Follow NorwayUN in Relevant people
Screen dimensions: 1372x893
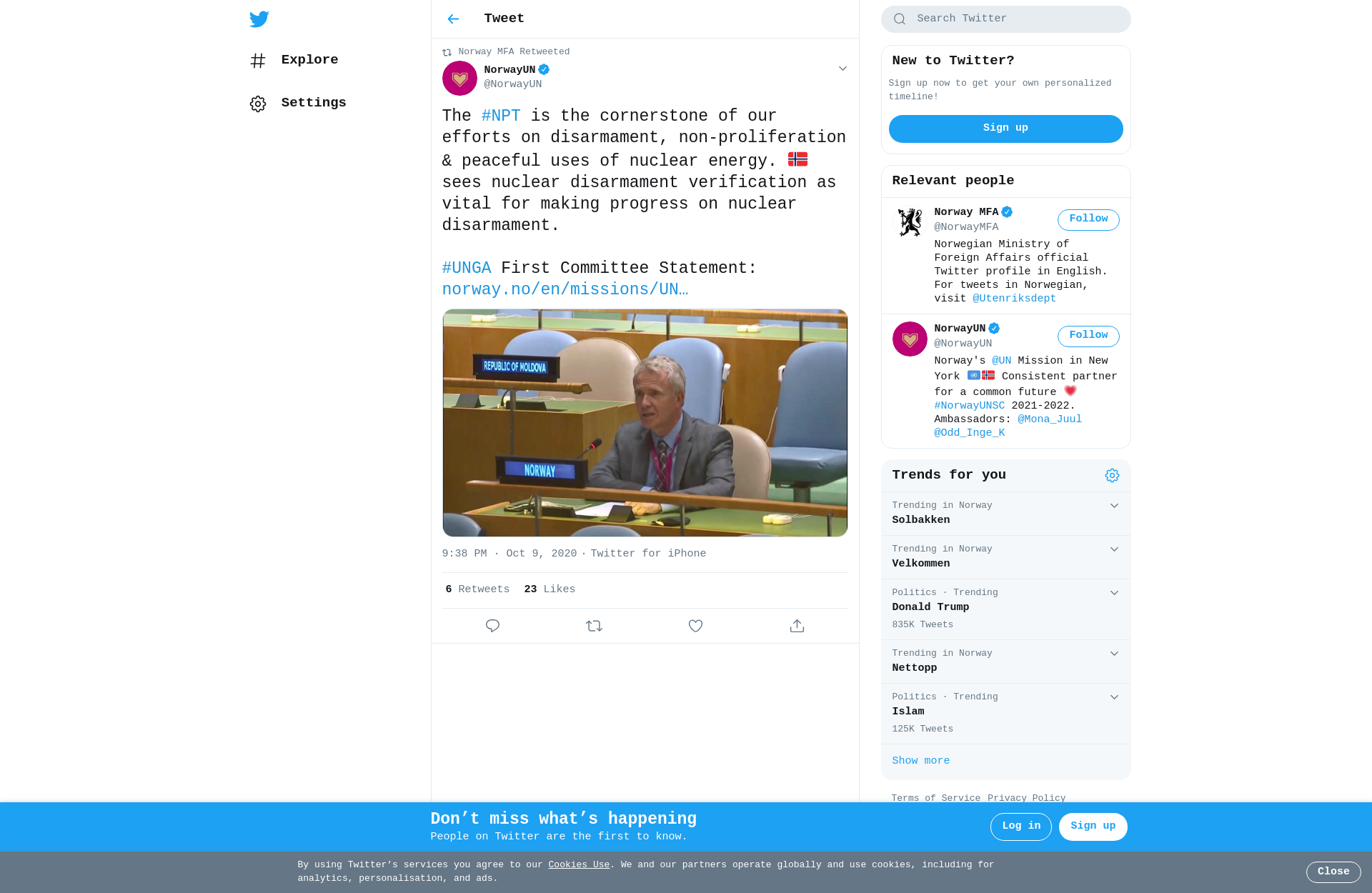pyautogui.click(x=1088, y=336)
